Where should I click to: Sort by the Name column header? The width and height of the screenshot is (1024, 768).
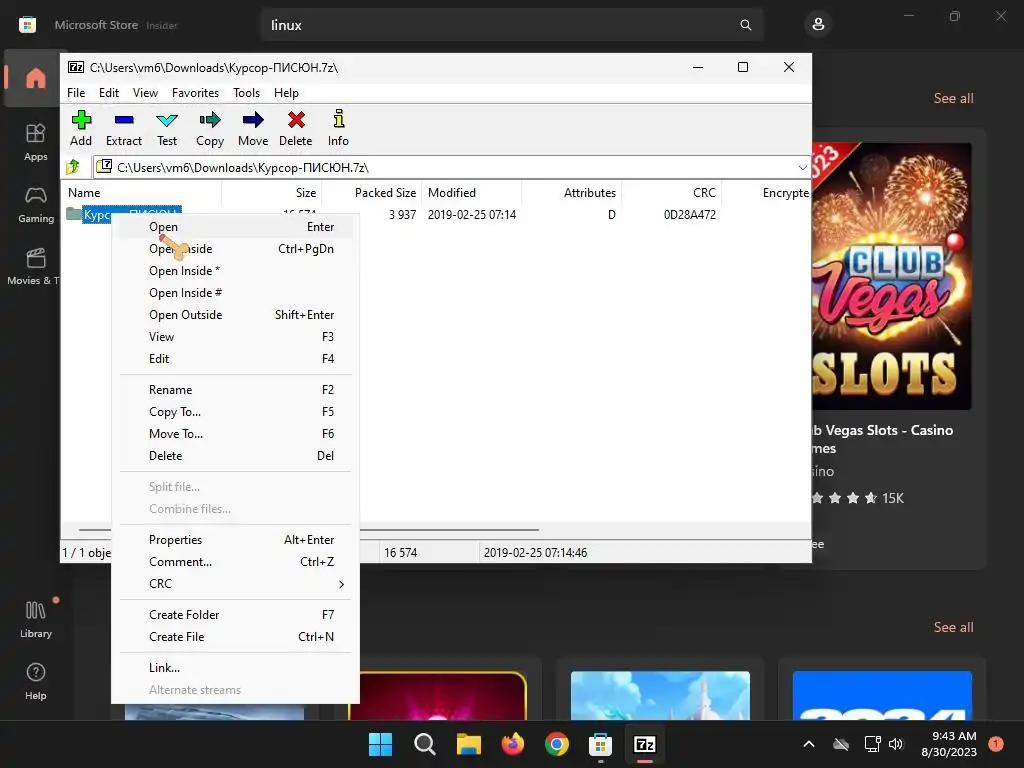(141, 193)
